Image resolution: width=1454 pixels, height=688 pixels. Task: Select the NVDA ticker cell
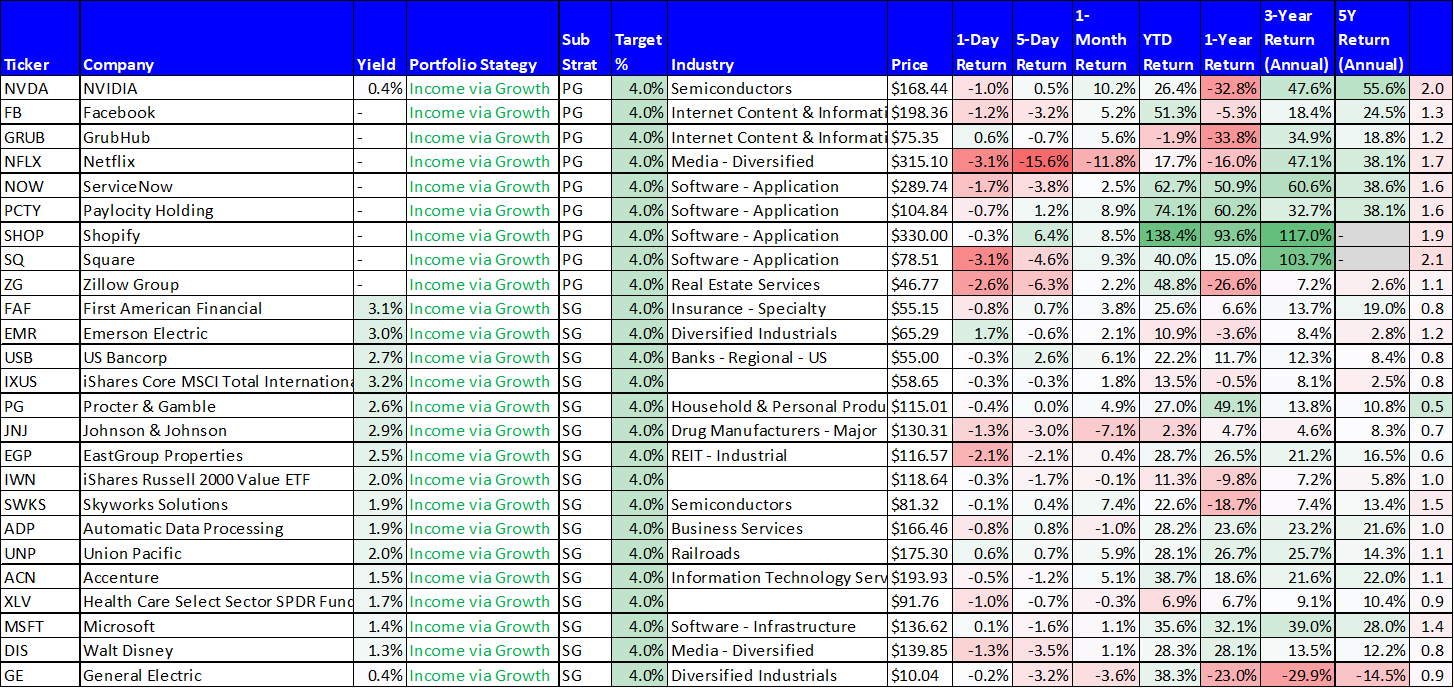40,88
